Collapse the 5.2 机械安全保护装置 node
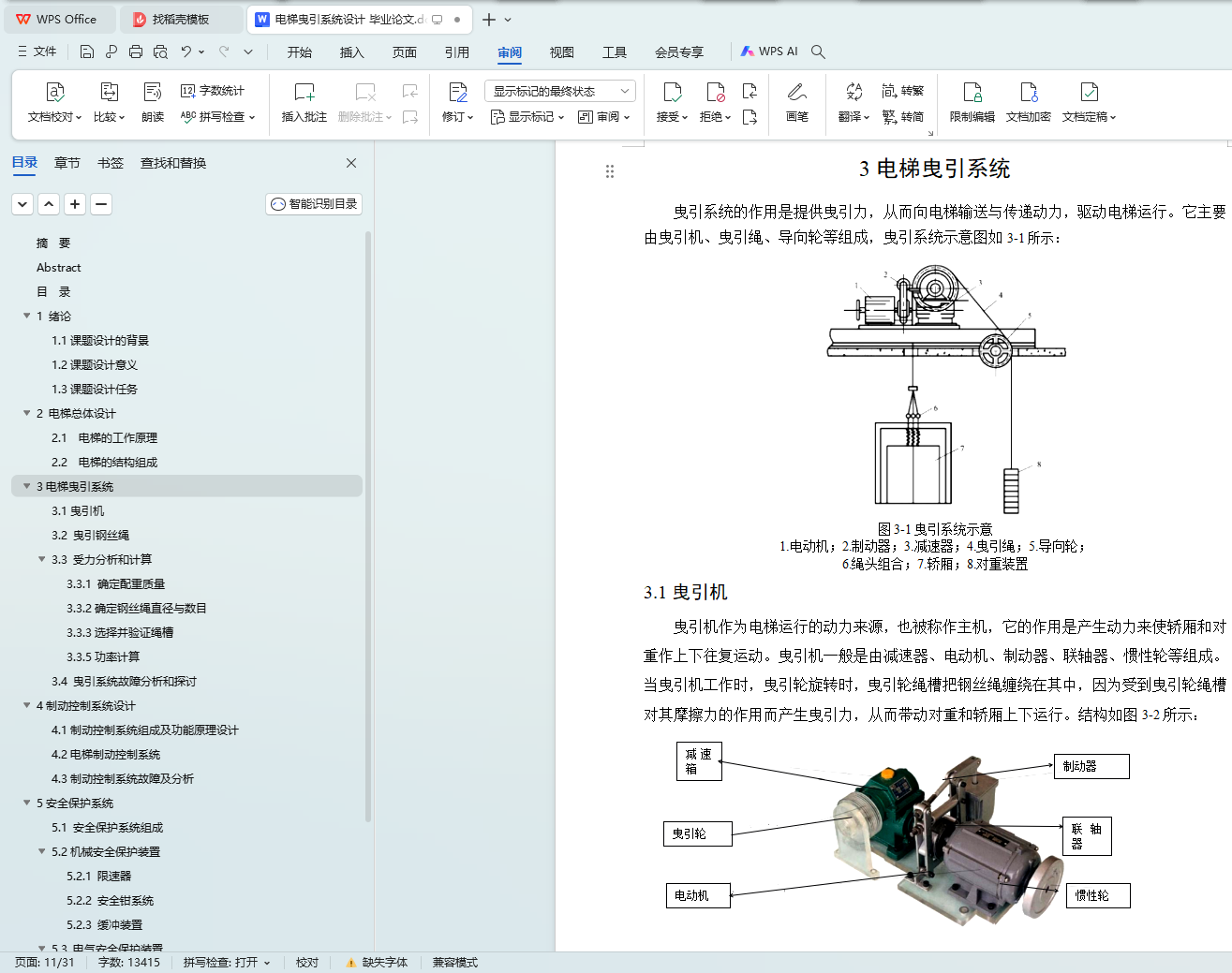Image resolution: width=1232 pixels, height=973 pixels. point(41,851)
